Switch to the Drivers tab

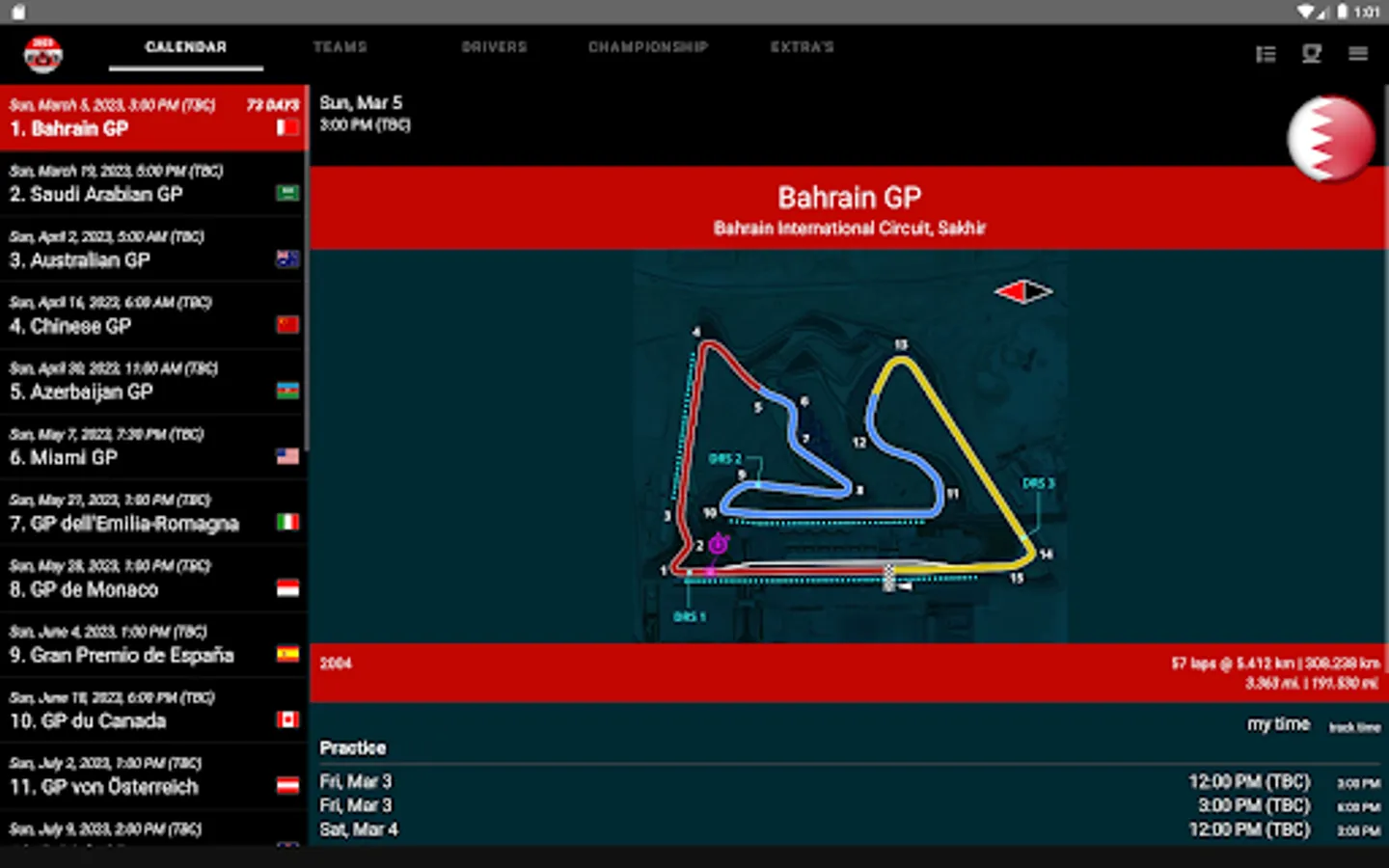tap(495, 47)
